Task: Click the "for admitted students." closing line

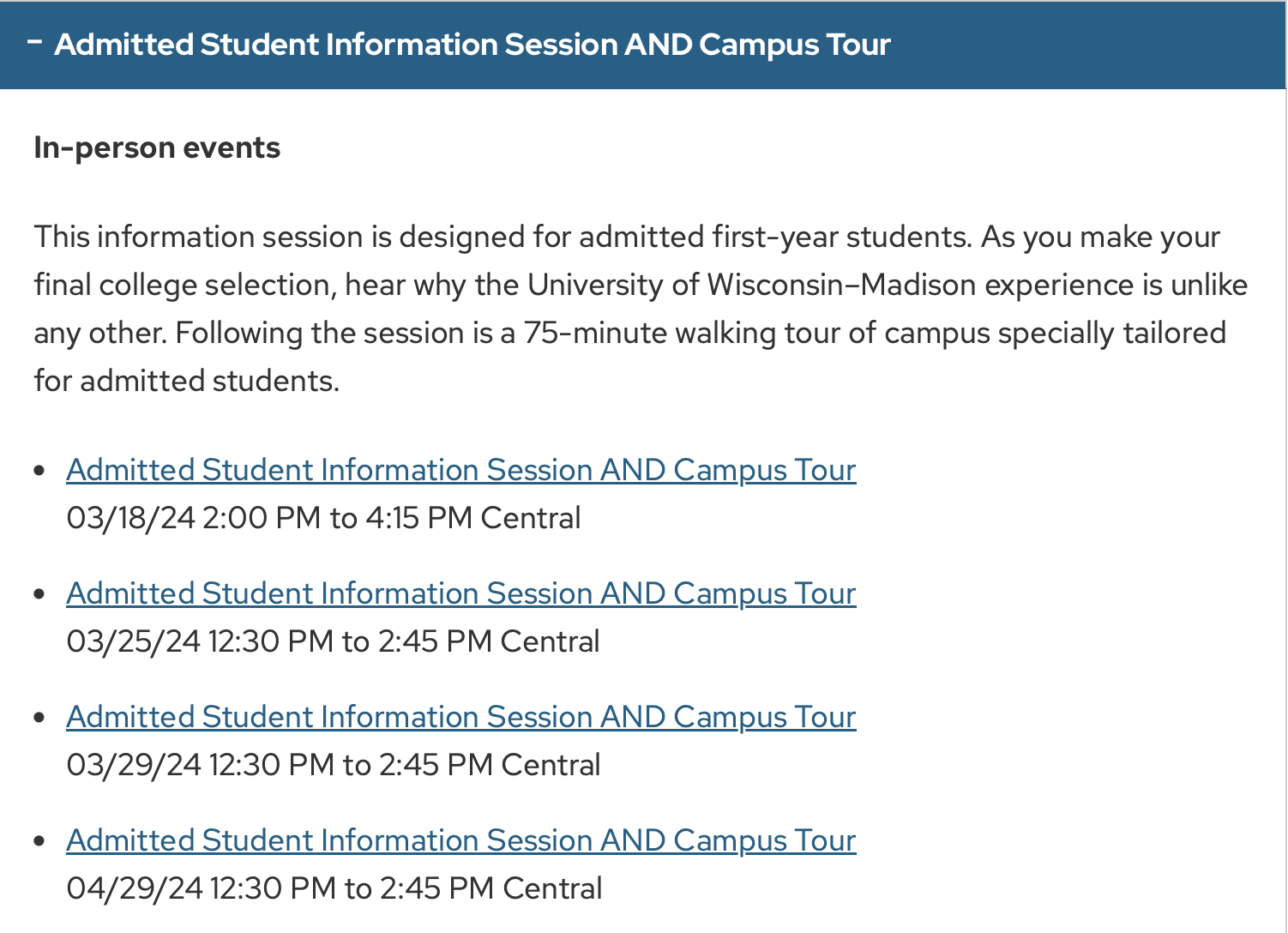Action: 187,381
